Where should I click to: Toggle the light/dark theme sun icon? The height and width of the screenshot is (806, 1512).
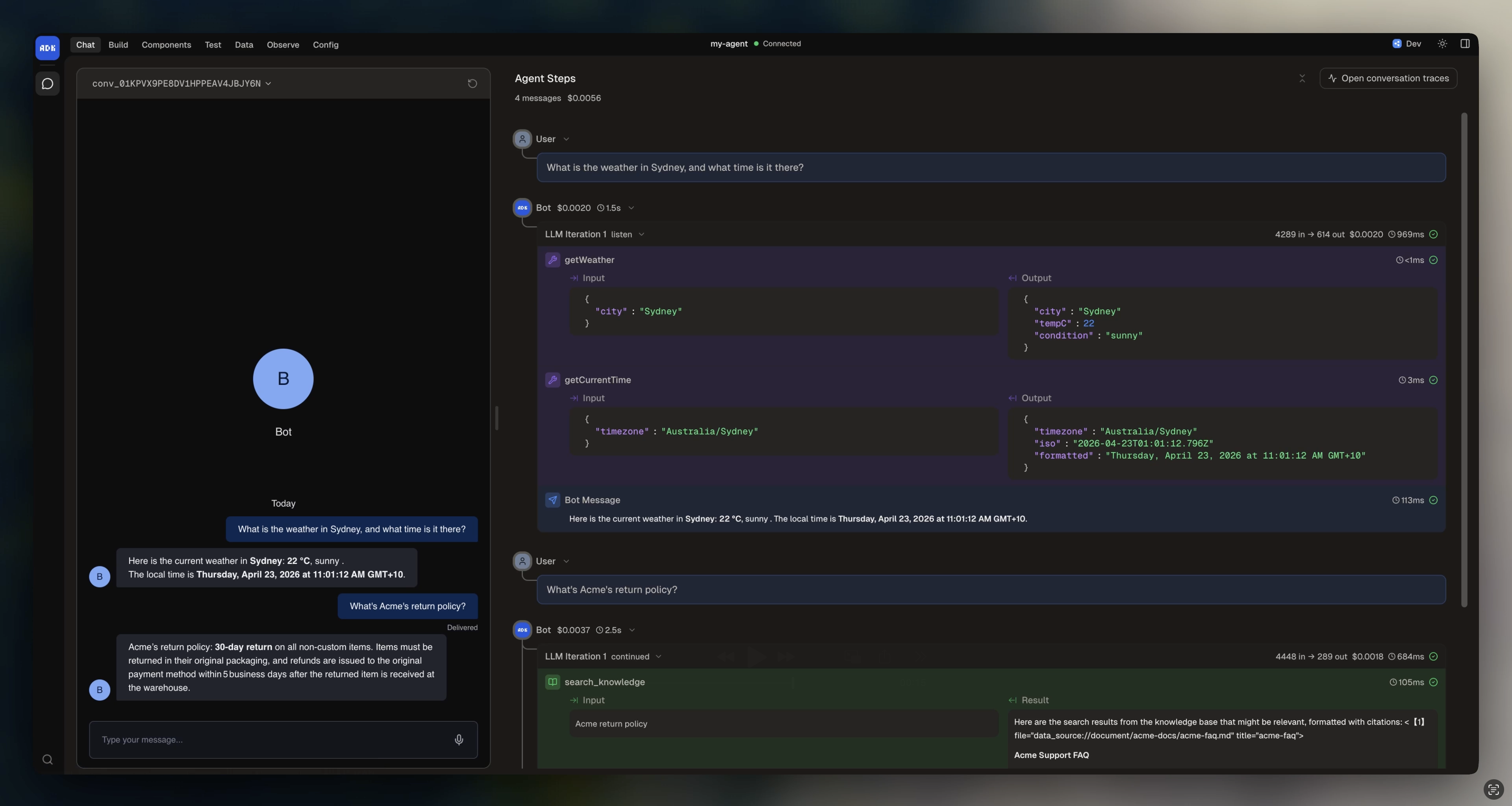(x=1442, y=44)
